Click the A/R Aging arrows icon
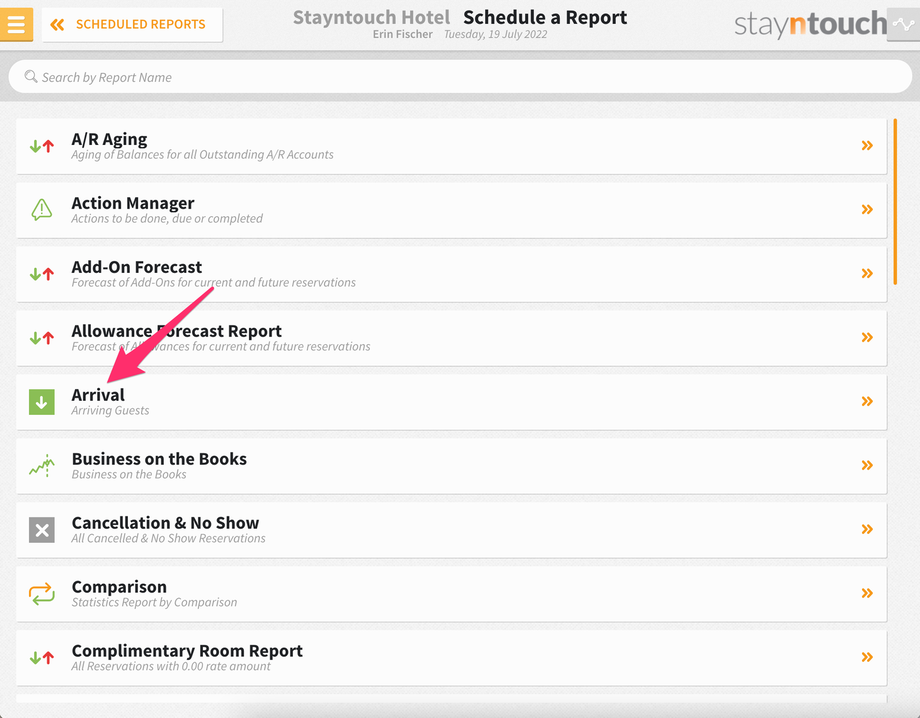This screenshot has width=920, height=718. pyautogui.click(x=42, y=146)
